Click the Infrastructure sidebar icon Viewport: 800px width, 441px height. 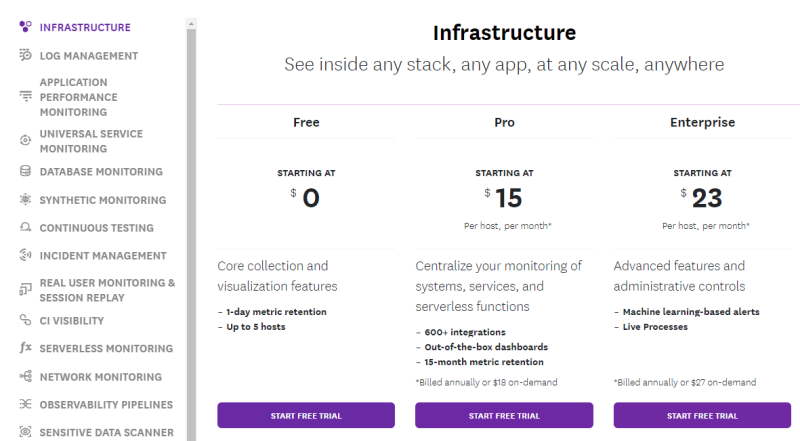(x=25, y=27)
